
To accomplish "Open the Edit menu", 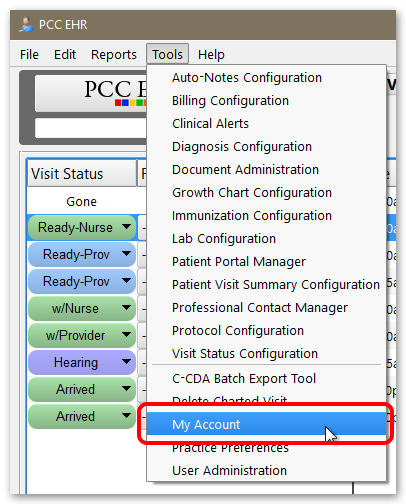I will [65, 54].
